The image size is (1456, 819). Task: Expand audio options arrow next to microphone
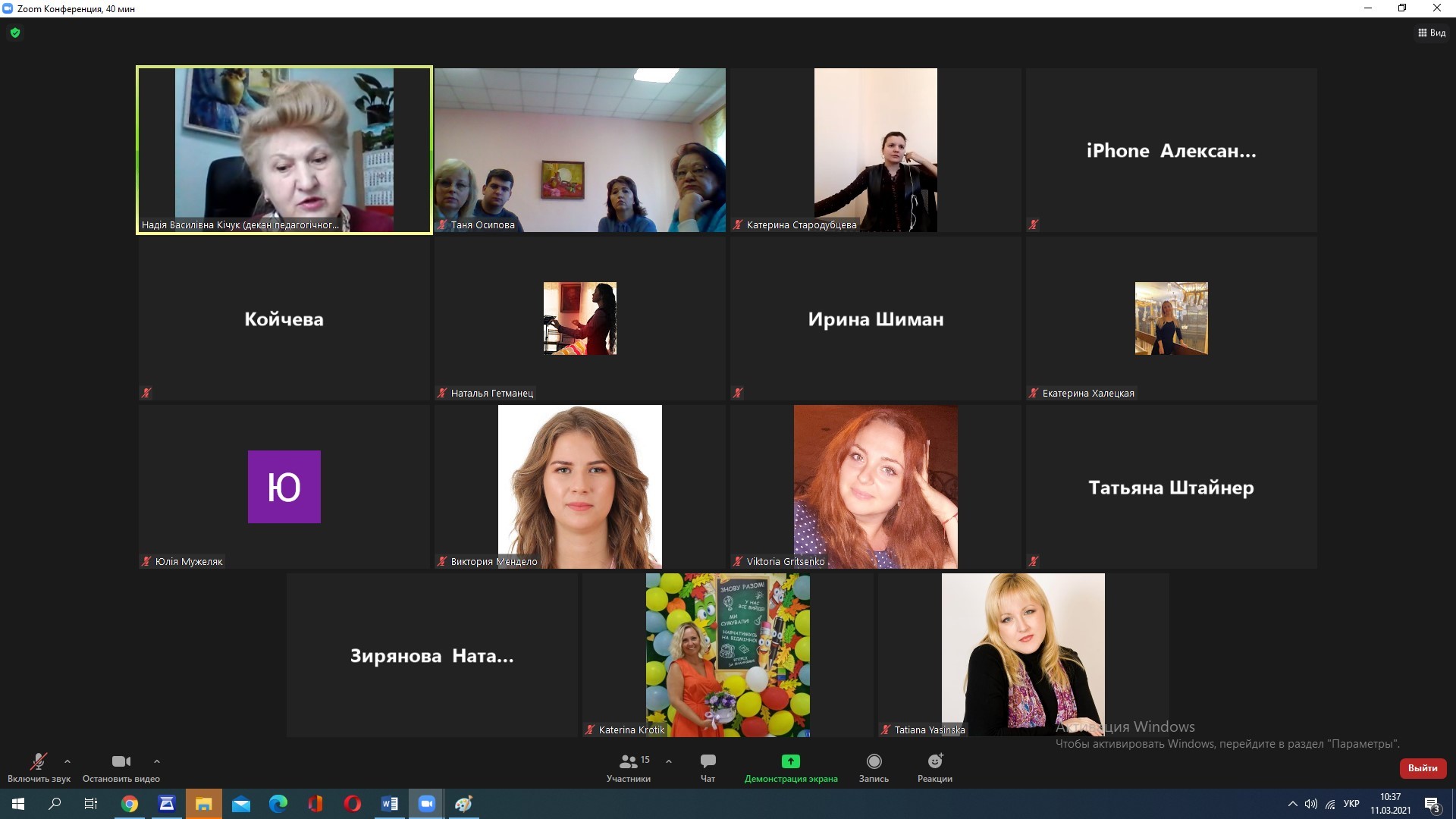(67, 761)
